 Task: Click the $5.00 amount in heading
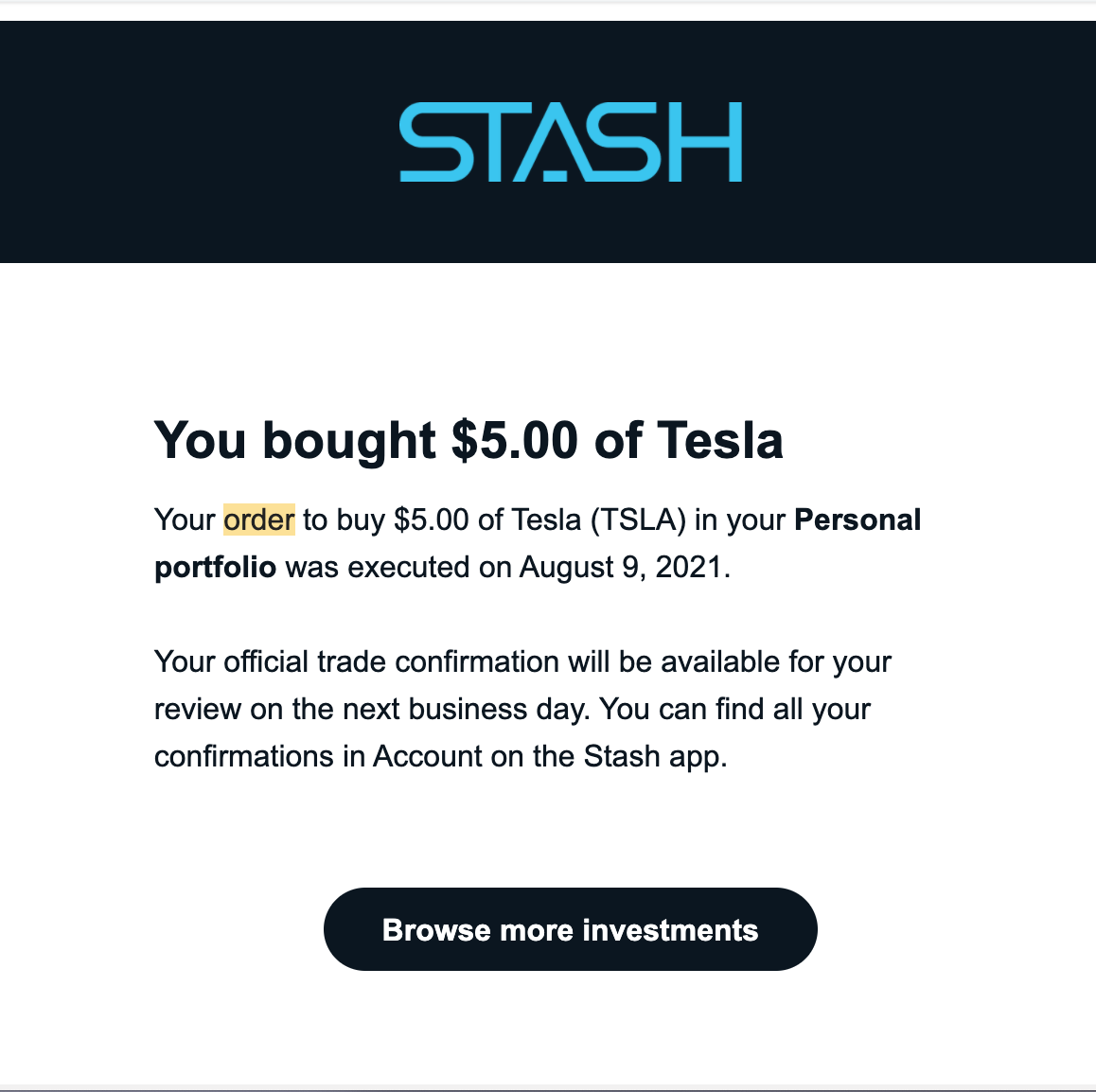click(514, 441)
